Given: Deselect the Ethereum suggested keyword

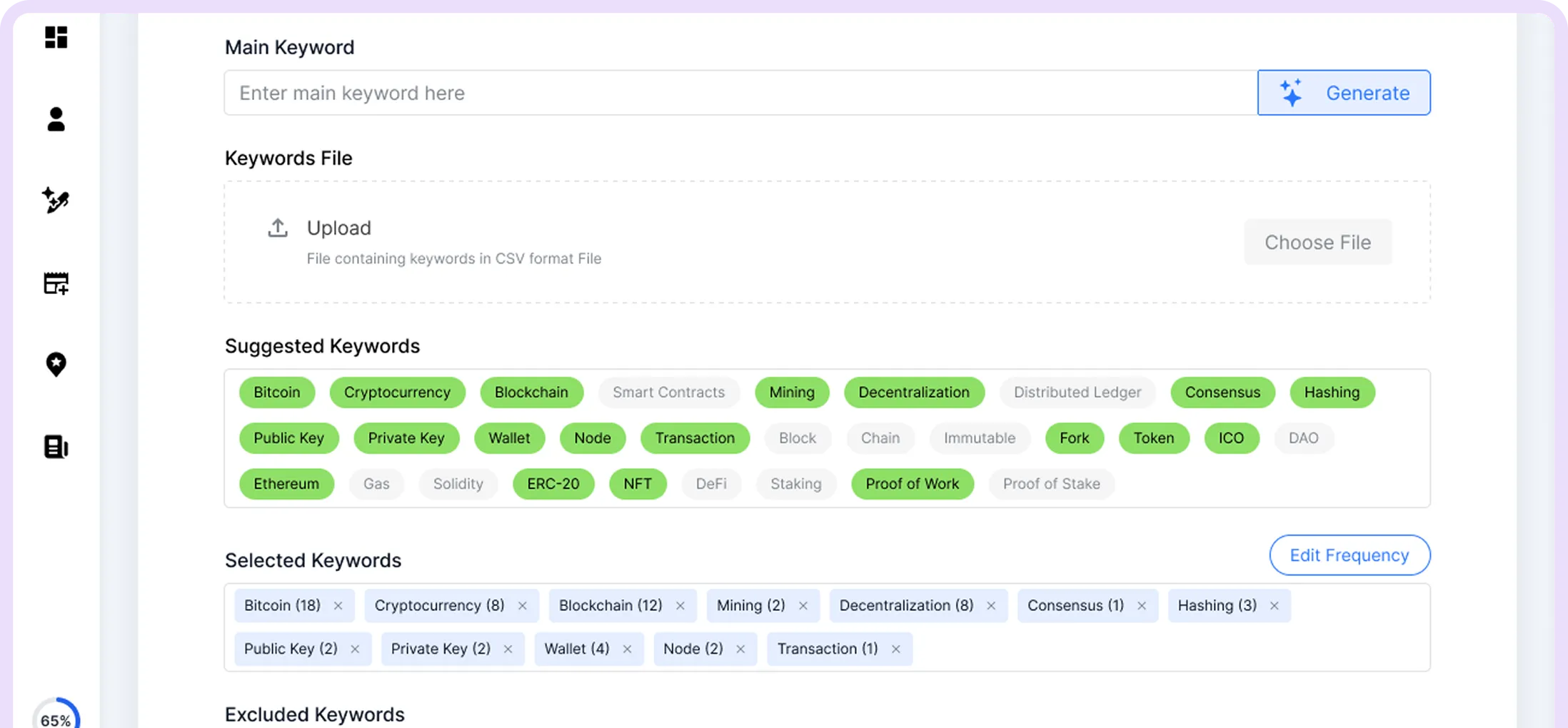Looking at the screenshot, I should pos(286,484).
